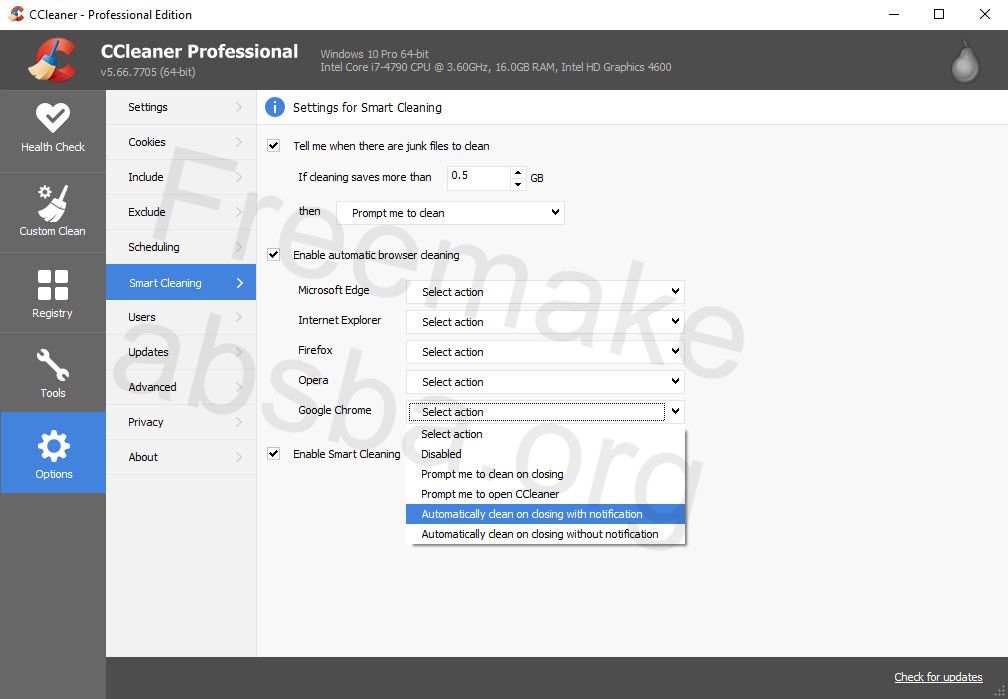Select the Smart Cleaning options page
This screenshot has width=1008, height=699.
(x=181, y=282)
